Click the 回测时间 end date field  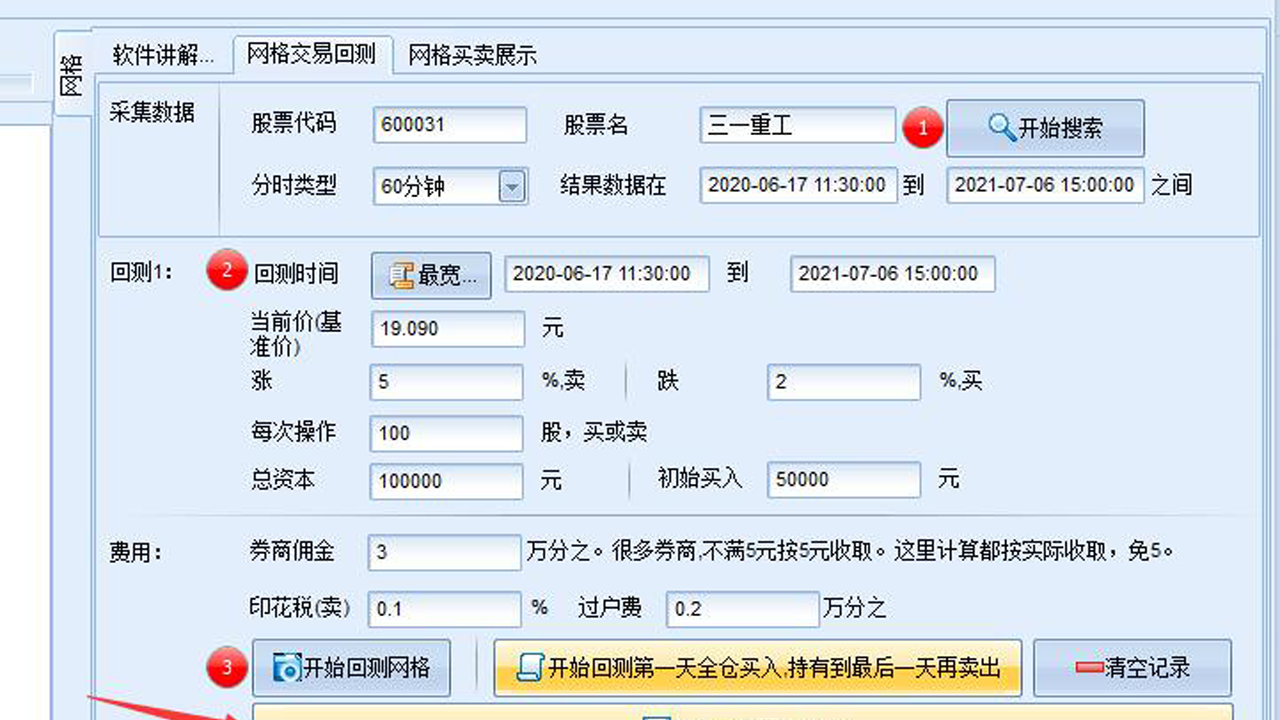coord(892,274)
